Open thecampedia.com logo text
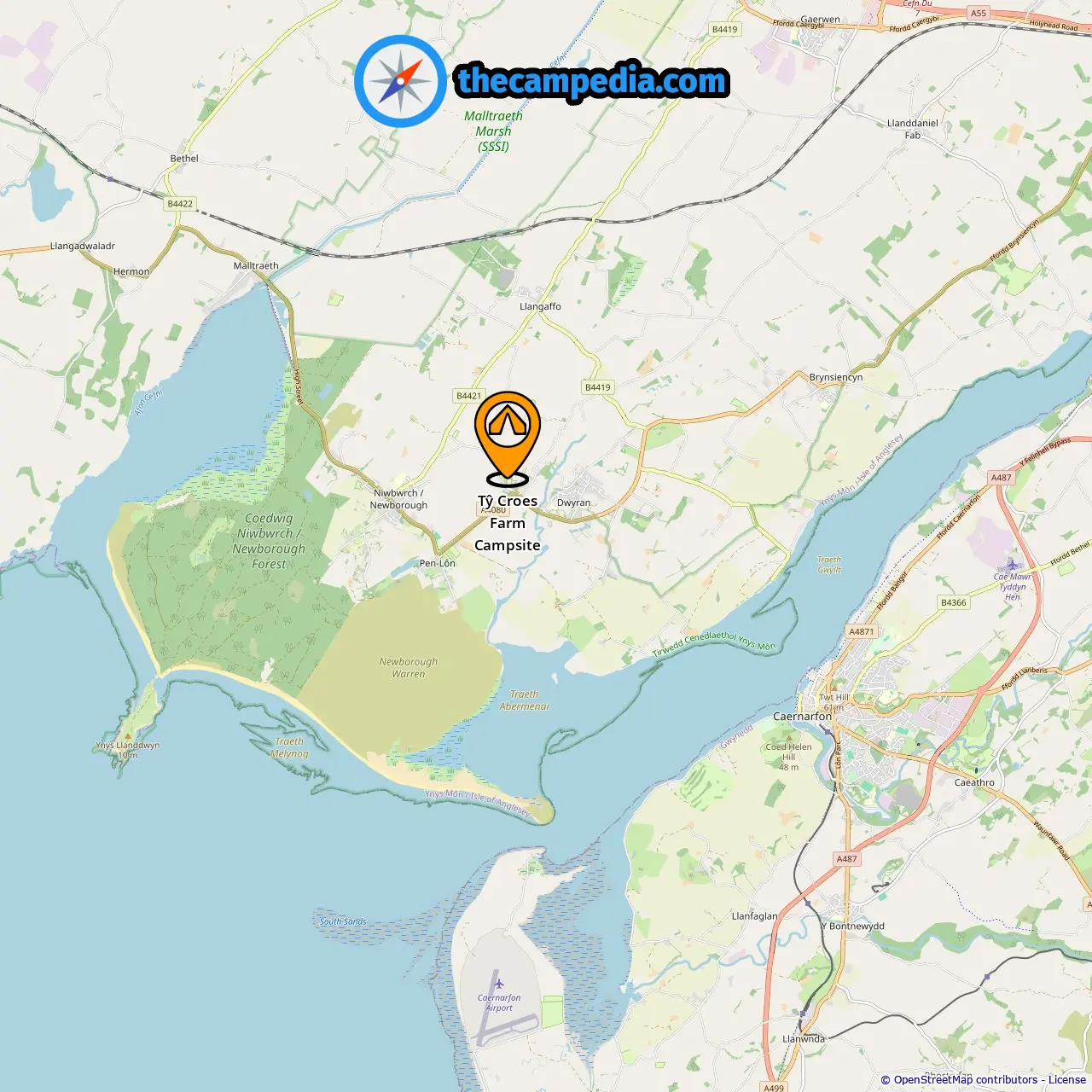This screenshot has width=1092, height=1092. 592,82
